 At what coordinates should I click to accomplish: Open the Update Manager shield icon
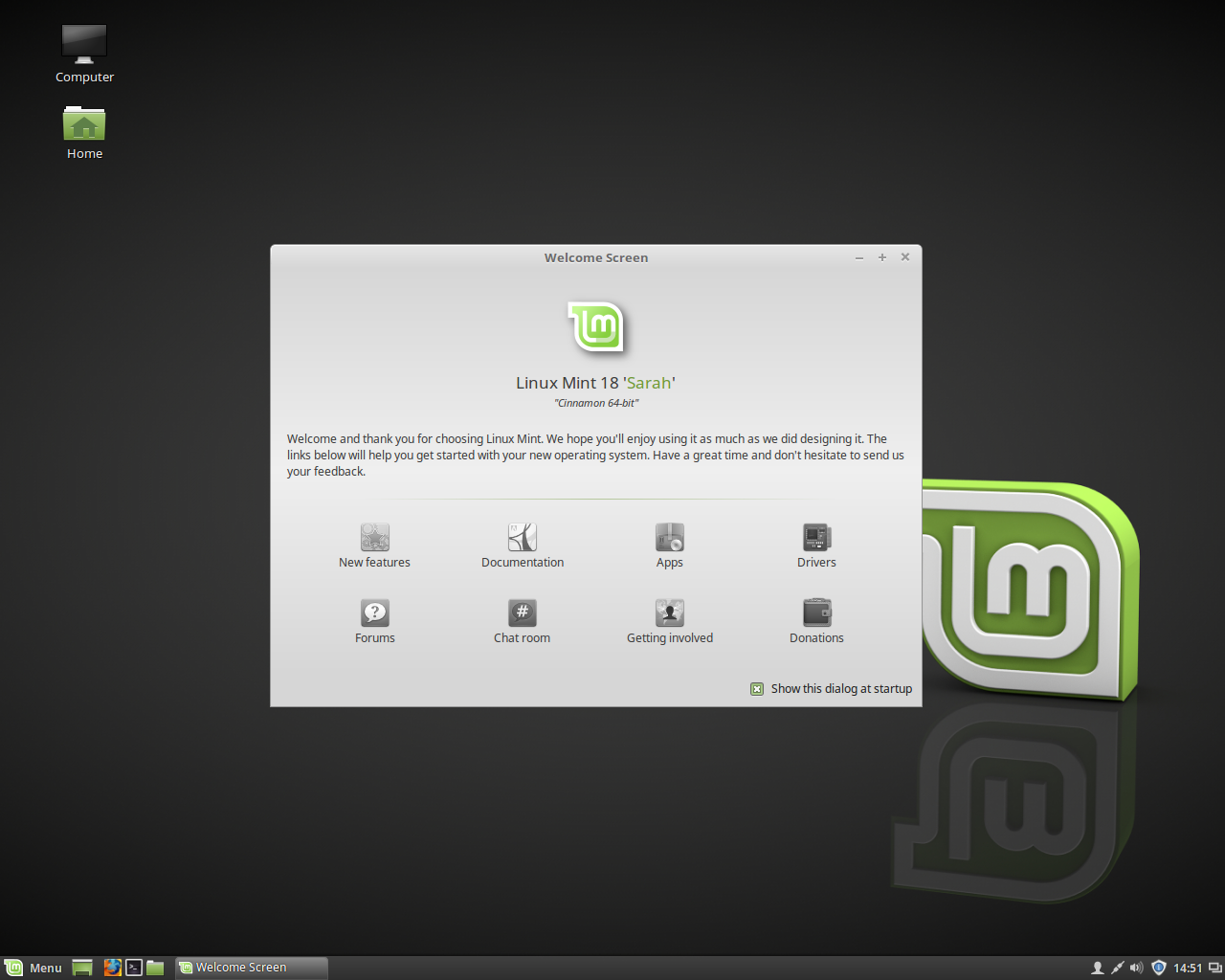pyautogui.click(x=1159, y=968)
